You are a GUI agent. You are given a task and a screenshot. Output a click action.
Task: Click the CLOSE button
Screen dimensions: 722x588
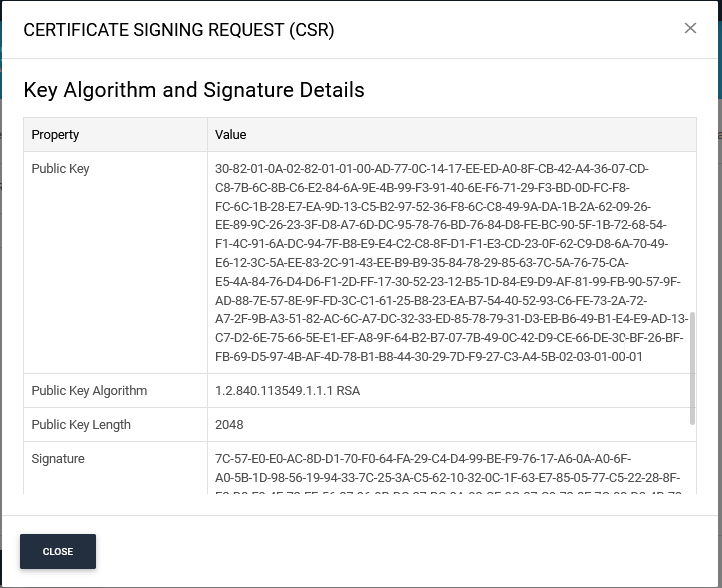pyautogui.click(x=58, y=551)
